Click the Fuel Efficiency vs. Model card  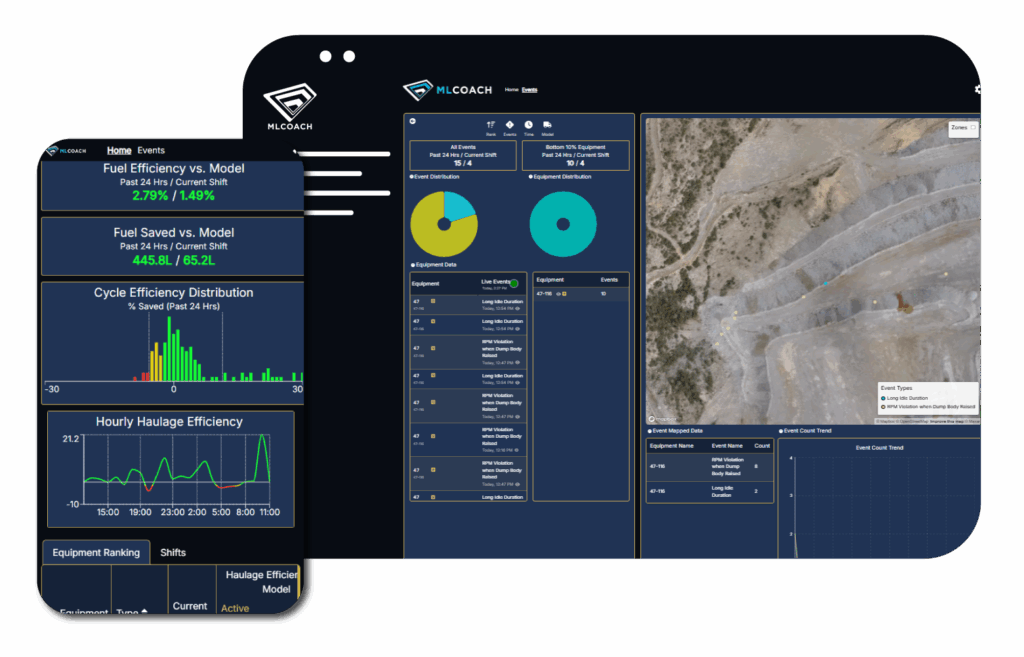pyautogui.click(x=173, y=186)
